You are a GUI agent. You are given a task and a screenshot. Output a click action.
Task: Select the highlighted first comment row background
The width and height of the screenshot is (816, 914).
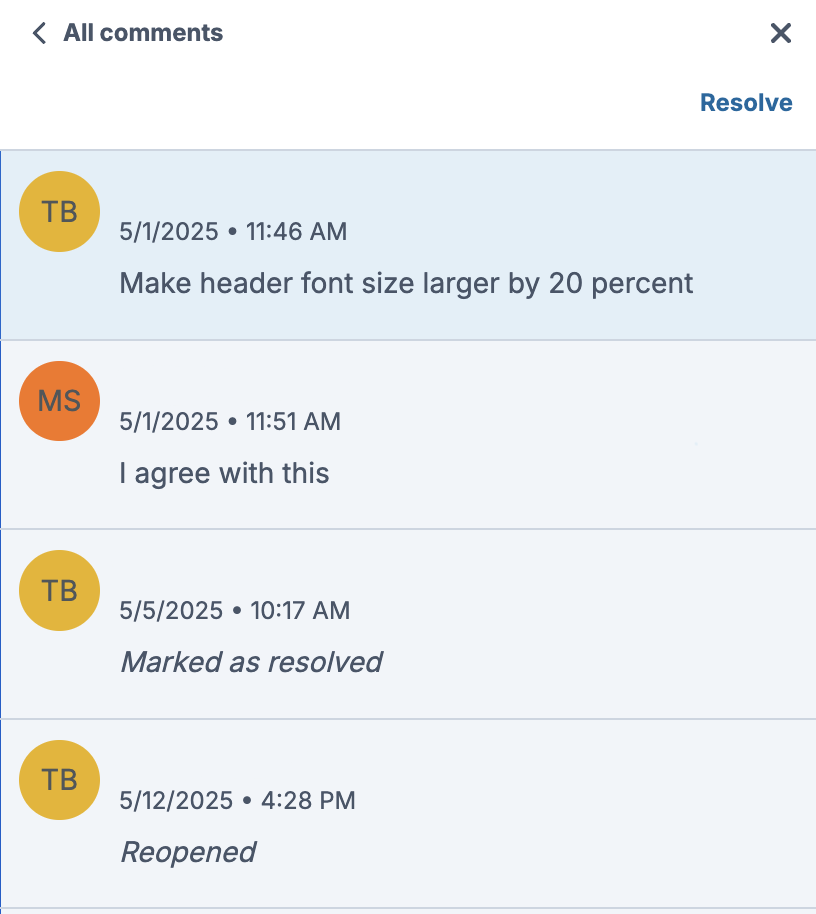pos(408,245)
